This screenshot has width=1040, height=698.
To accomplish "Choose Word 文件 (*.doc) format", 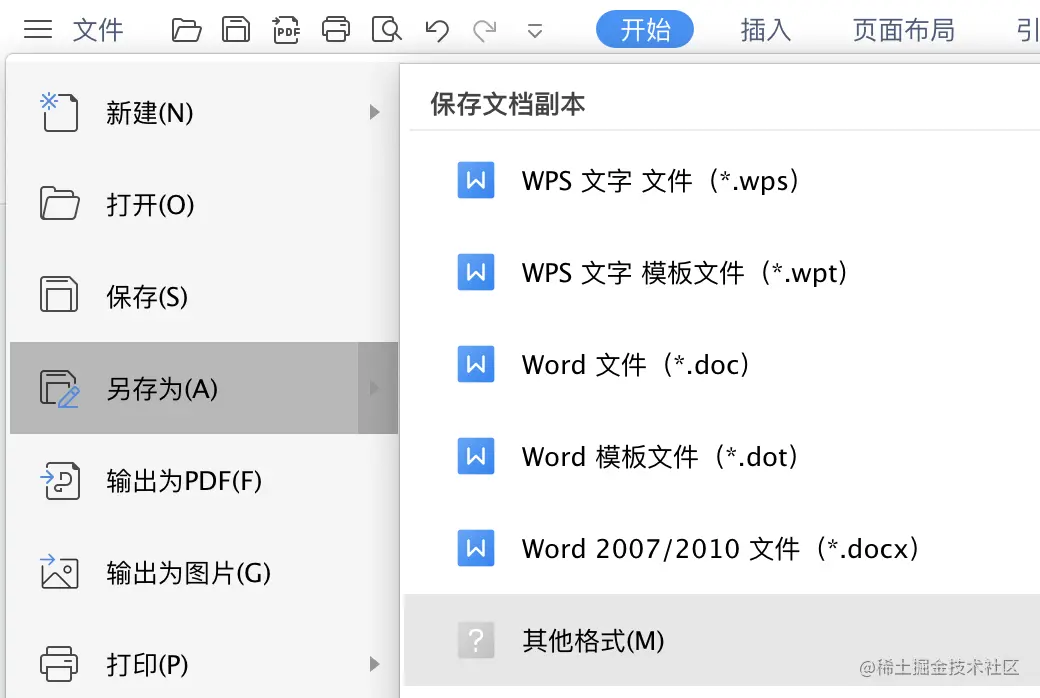I will click(x=722, y=364).
